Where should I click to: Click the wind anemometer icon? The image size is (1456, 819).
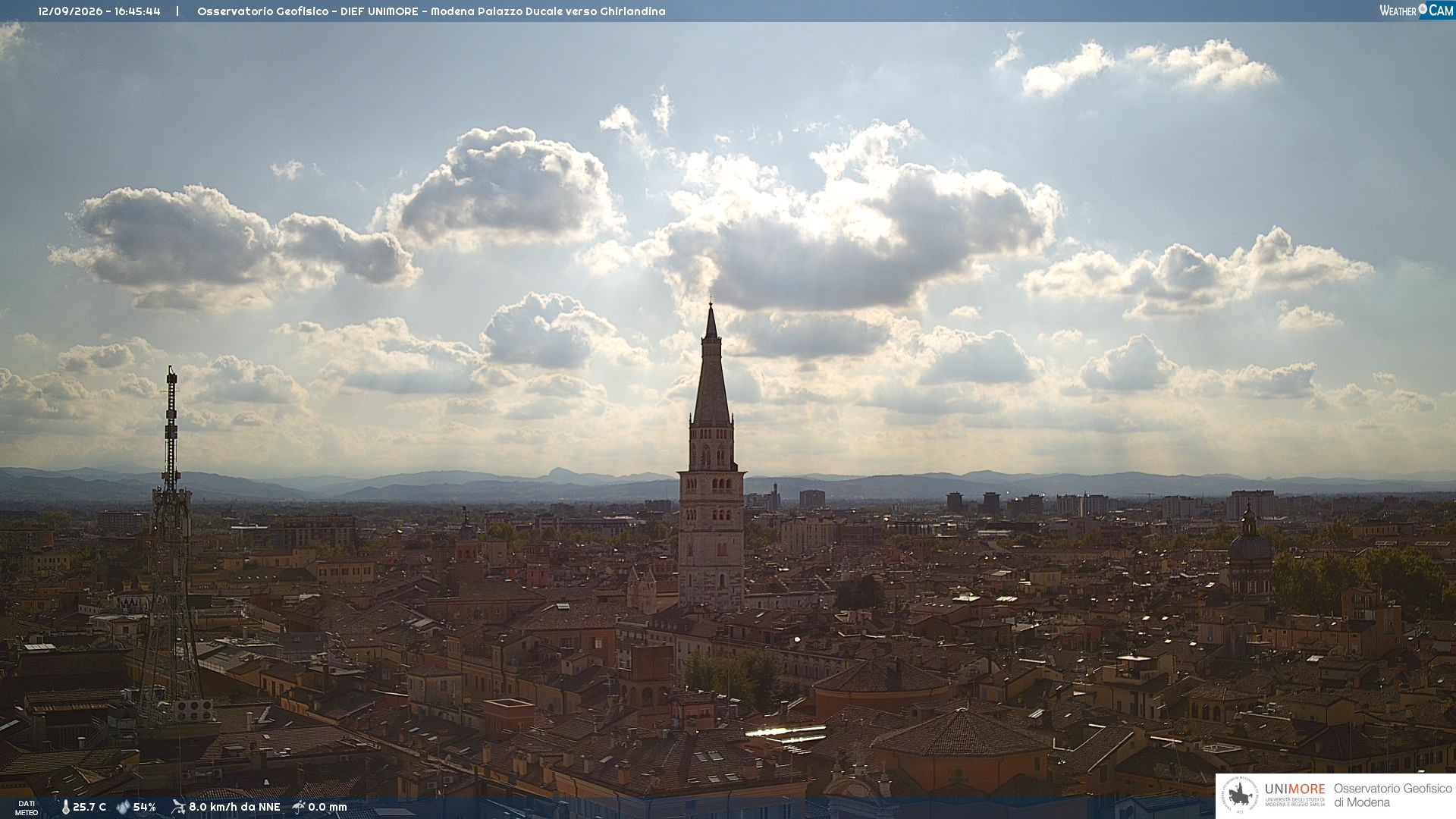tap(178, 807)
